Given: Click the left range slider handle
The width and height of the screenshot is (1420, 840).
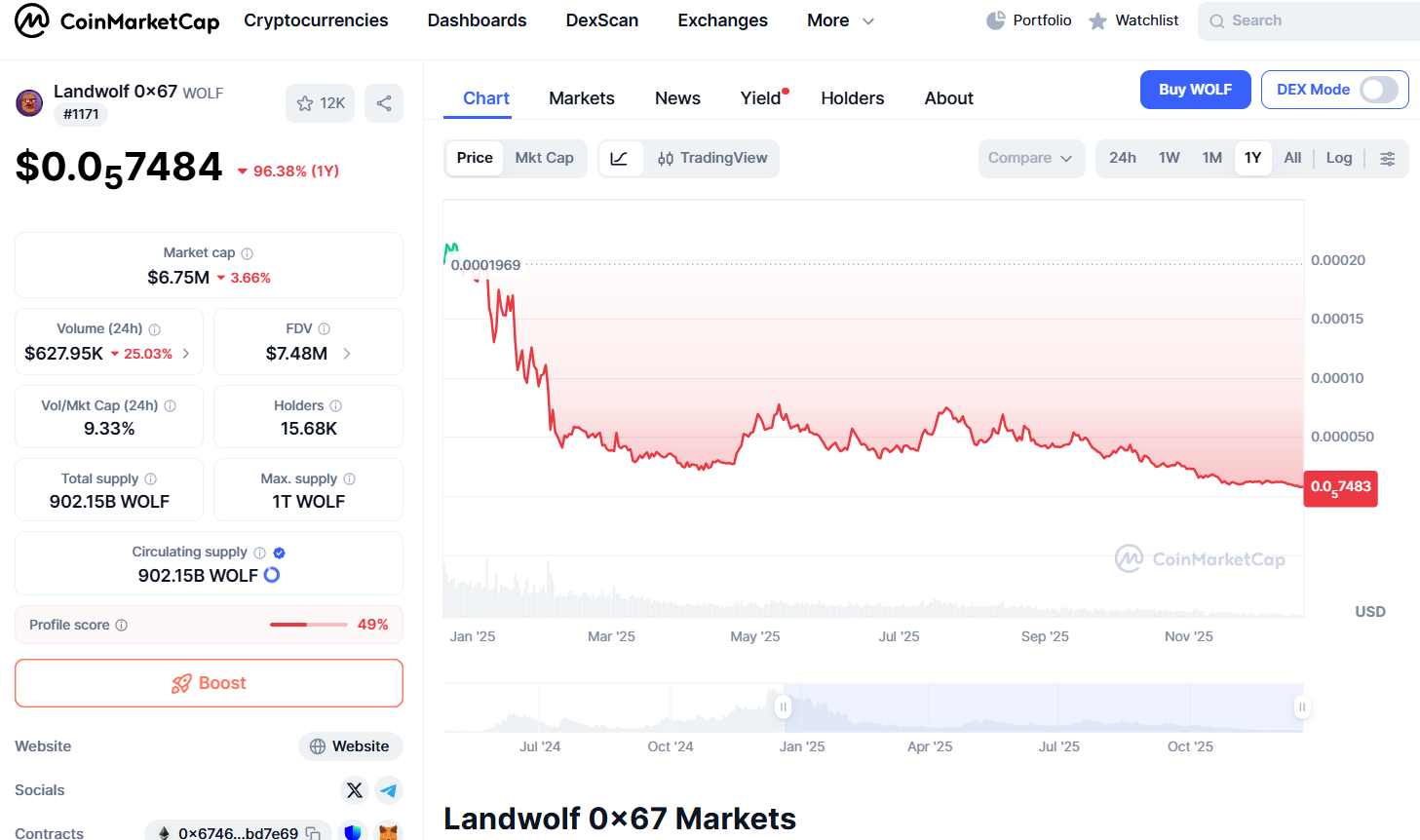Looking at the screenshot, I should [783, 706].
